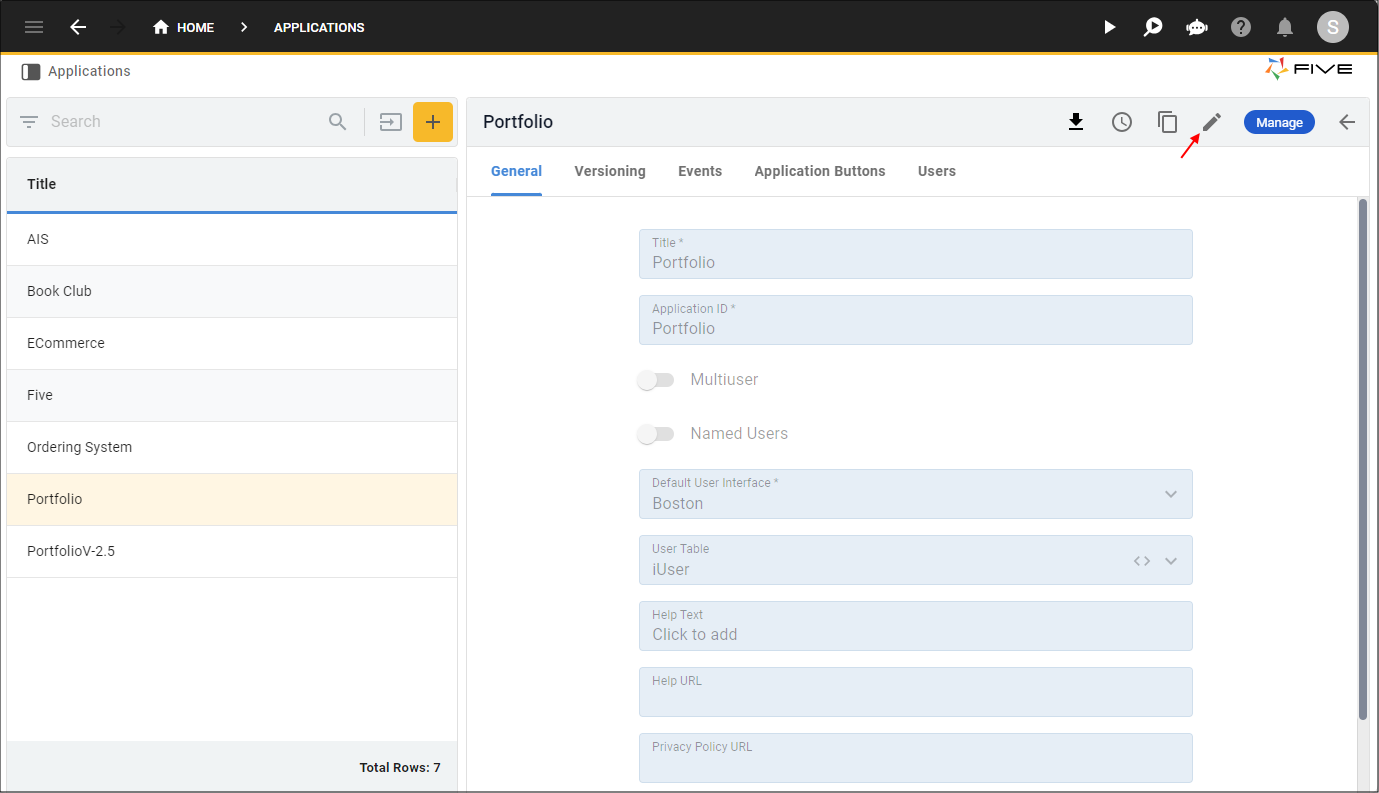Click the Application ID field
The image size is (1379, 793).
click(x=916, y=320)
